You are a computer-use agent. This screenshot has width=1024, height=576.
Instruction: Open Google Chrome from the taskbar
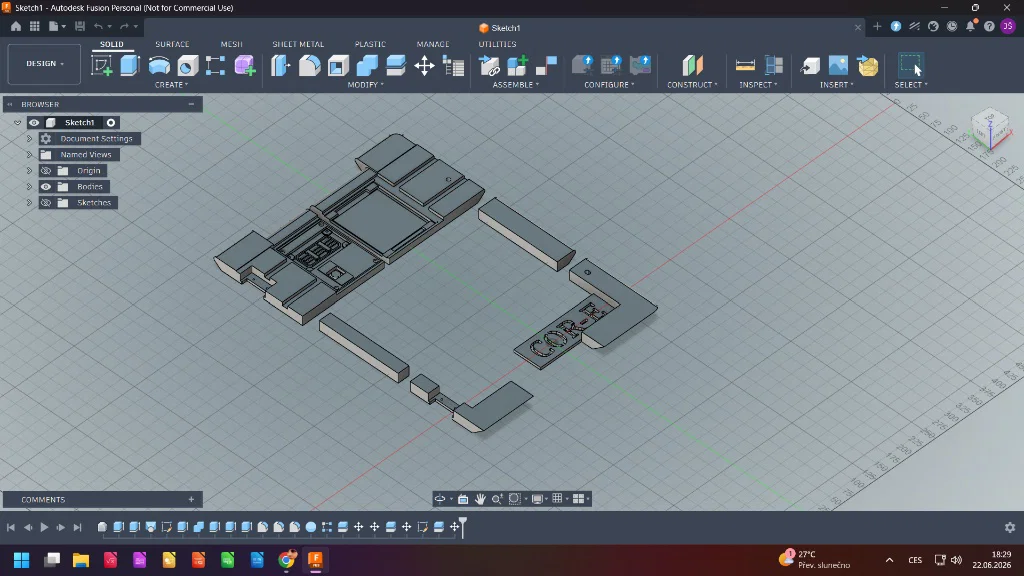(286, 560)
